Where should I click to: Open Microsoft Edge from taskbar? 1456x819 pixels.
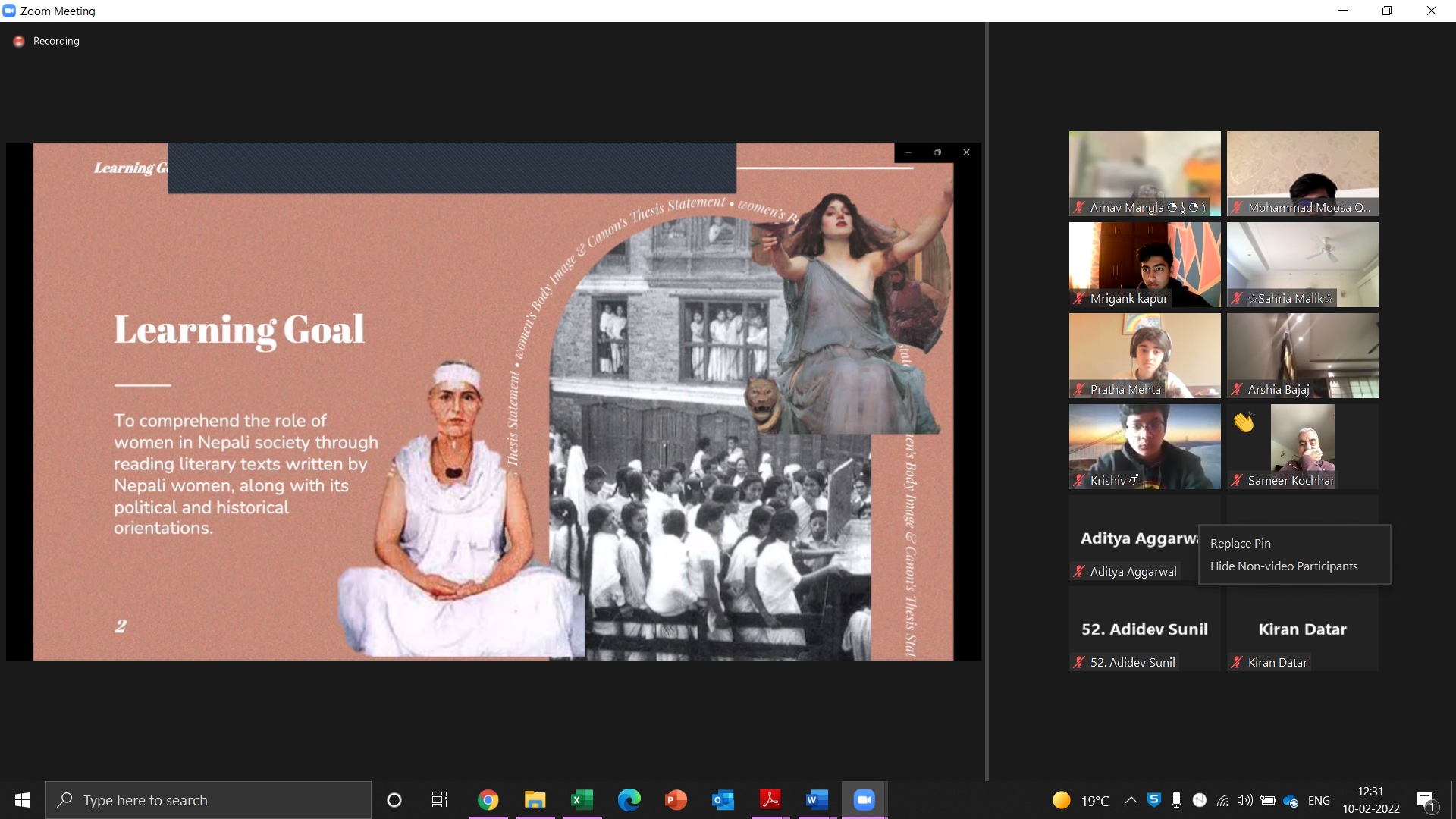629,800
